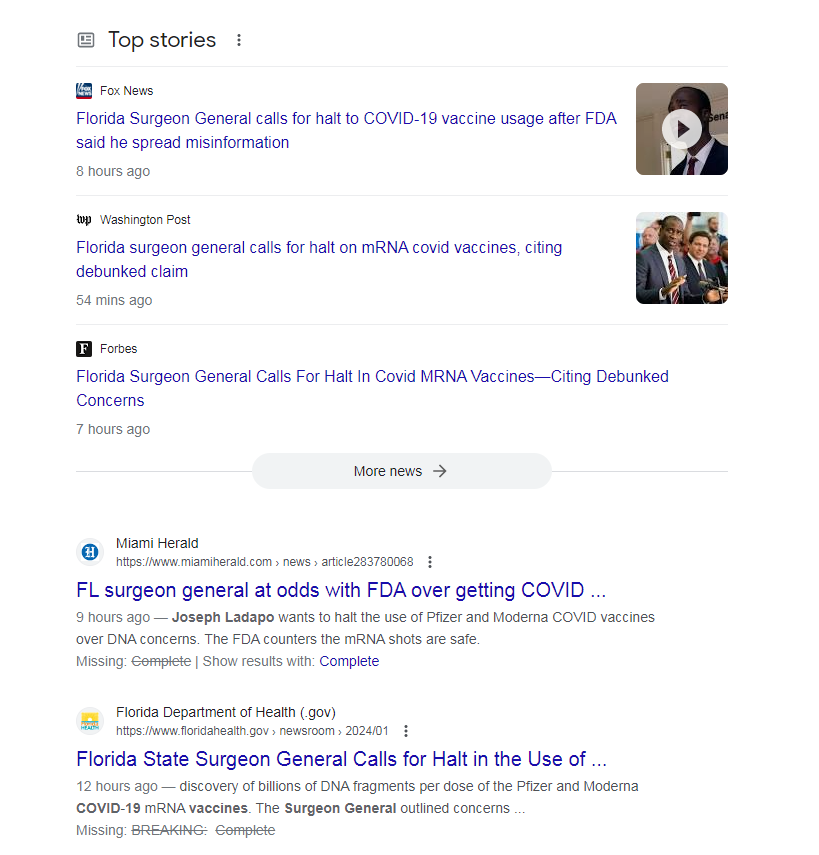
Task: Click the Forbes logo icon
Action: point(84,348)
